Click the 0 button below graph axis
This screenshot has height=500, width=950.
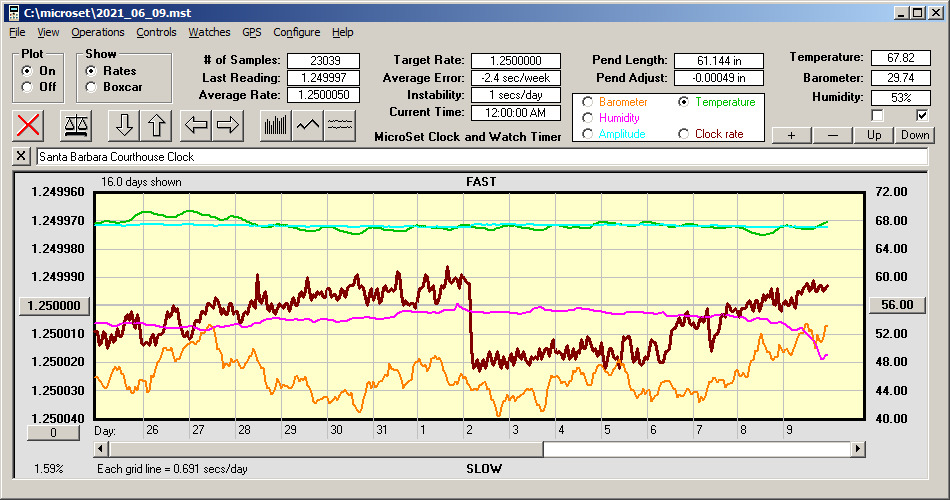tap(53, 433)
